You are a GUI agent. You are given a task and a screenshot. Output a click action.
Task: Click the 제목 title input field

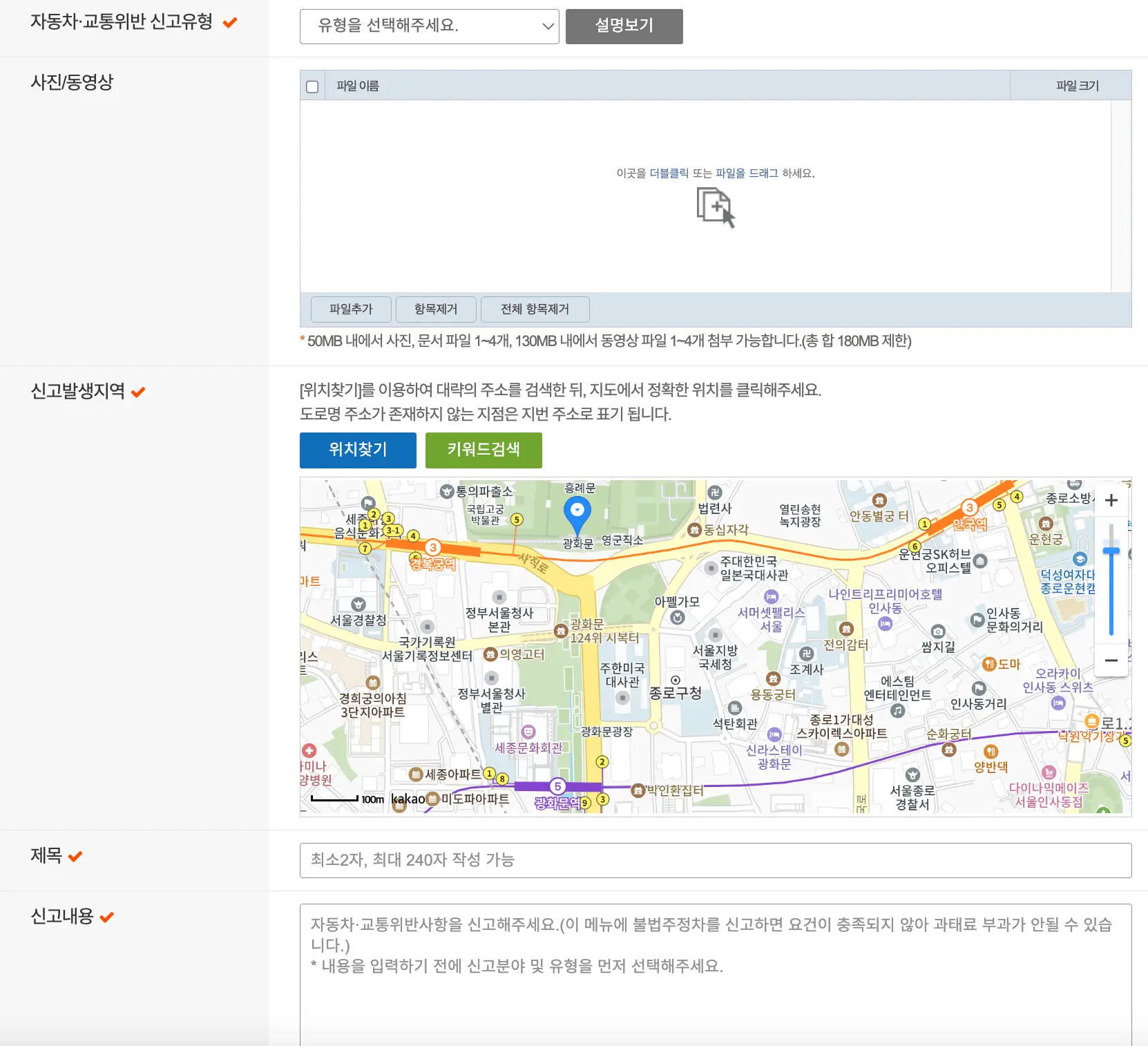(x=715, y=860)
